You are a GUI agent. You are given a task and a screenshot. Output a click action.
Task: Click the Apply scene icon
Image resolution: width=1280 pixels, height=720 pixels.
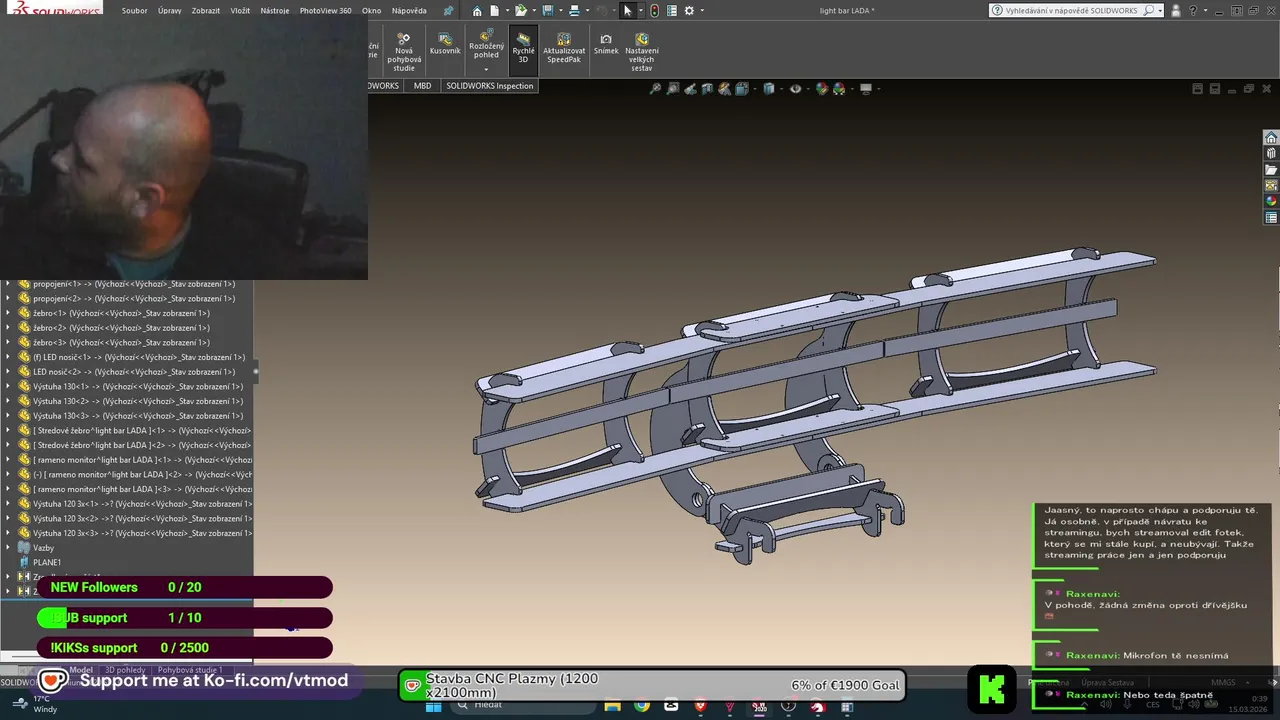pyautogui.click(x=839, y=89)
